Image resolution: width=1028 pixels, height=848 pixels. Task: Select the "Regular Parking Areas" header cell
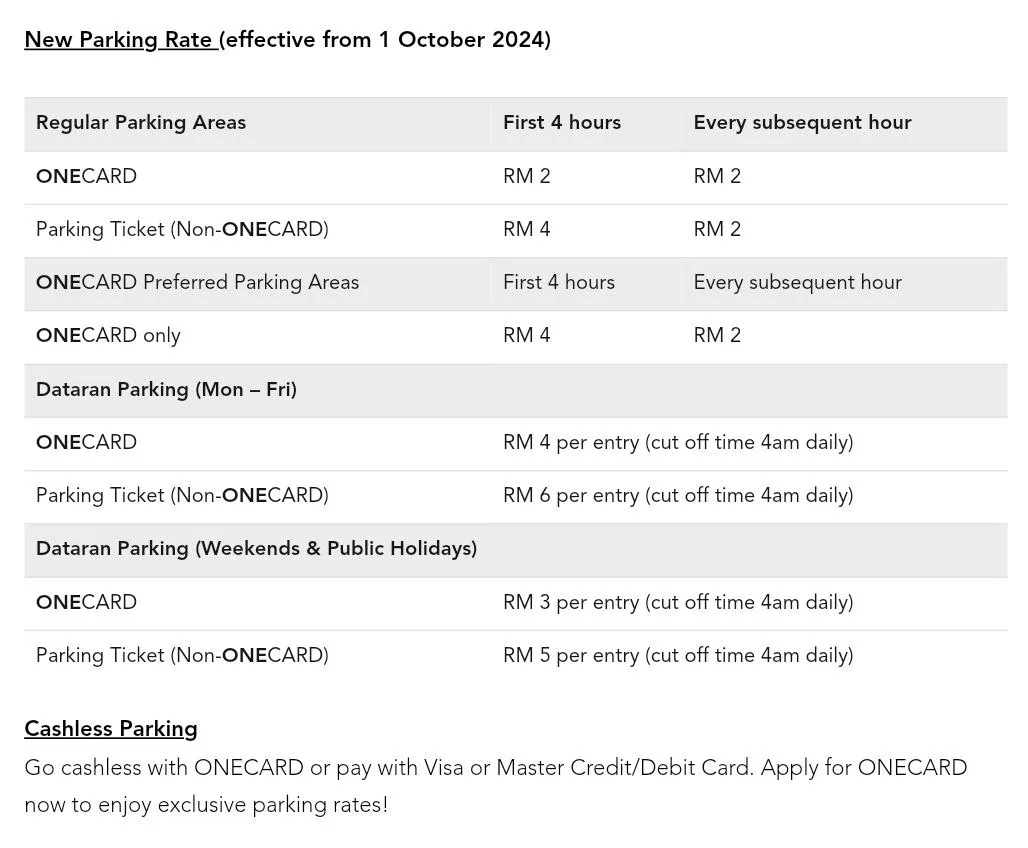[141, 123]
